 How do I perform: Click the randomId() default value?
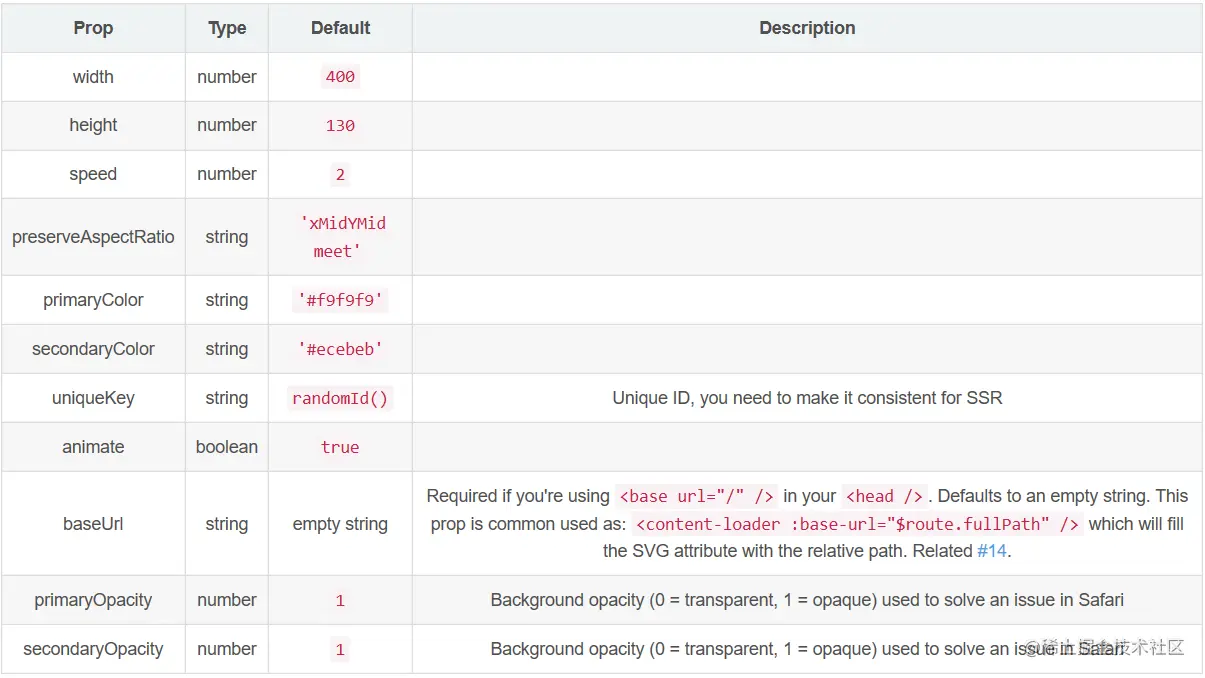click(x=340, y=398)
